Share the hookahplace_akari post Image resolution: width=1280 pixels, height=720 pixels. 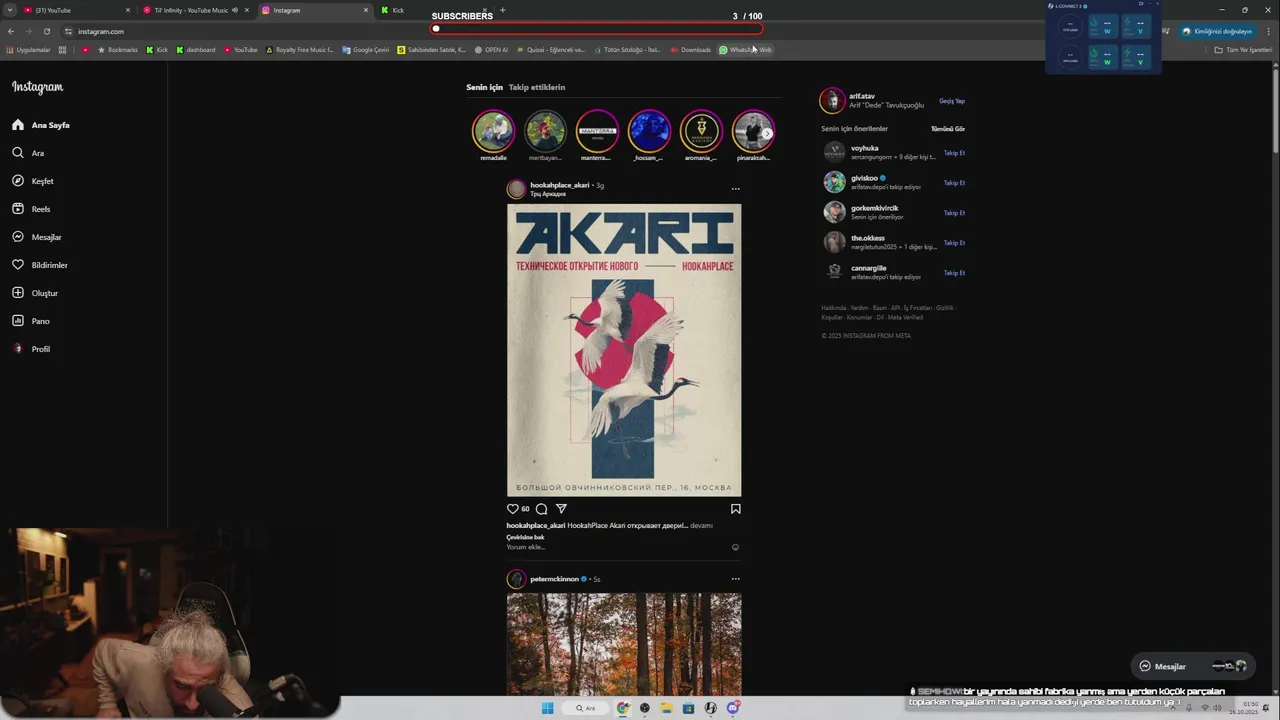click(x=561, y=509)
